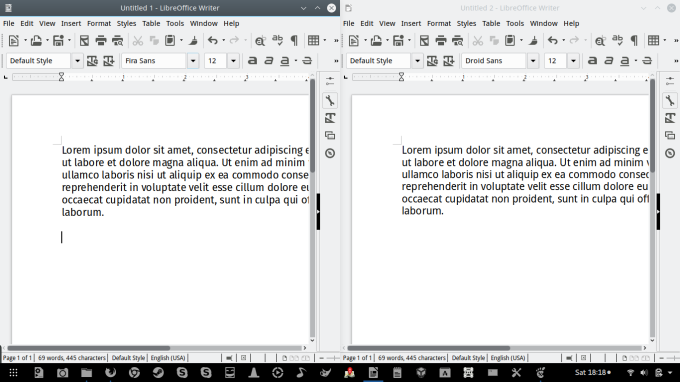Toggle Underline in Untitled 1 window
The image size is (680, 382).
point(284,61)
